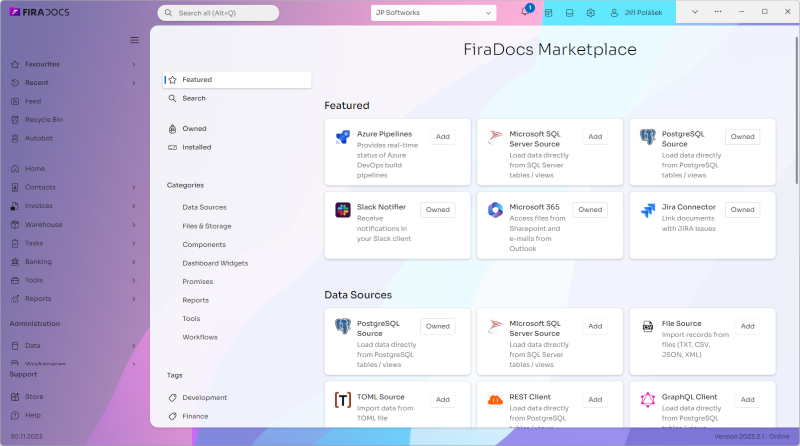Expand the Banking chevron
This screenshot has height=446, width=800.
134,262
